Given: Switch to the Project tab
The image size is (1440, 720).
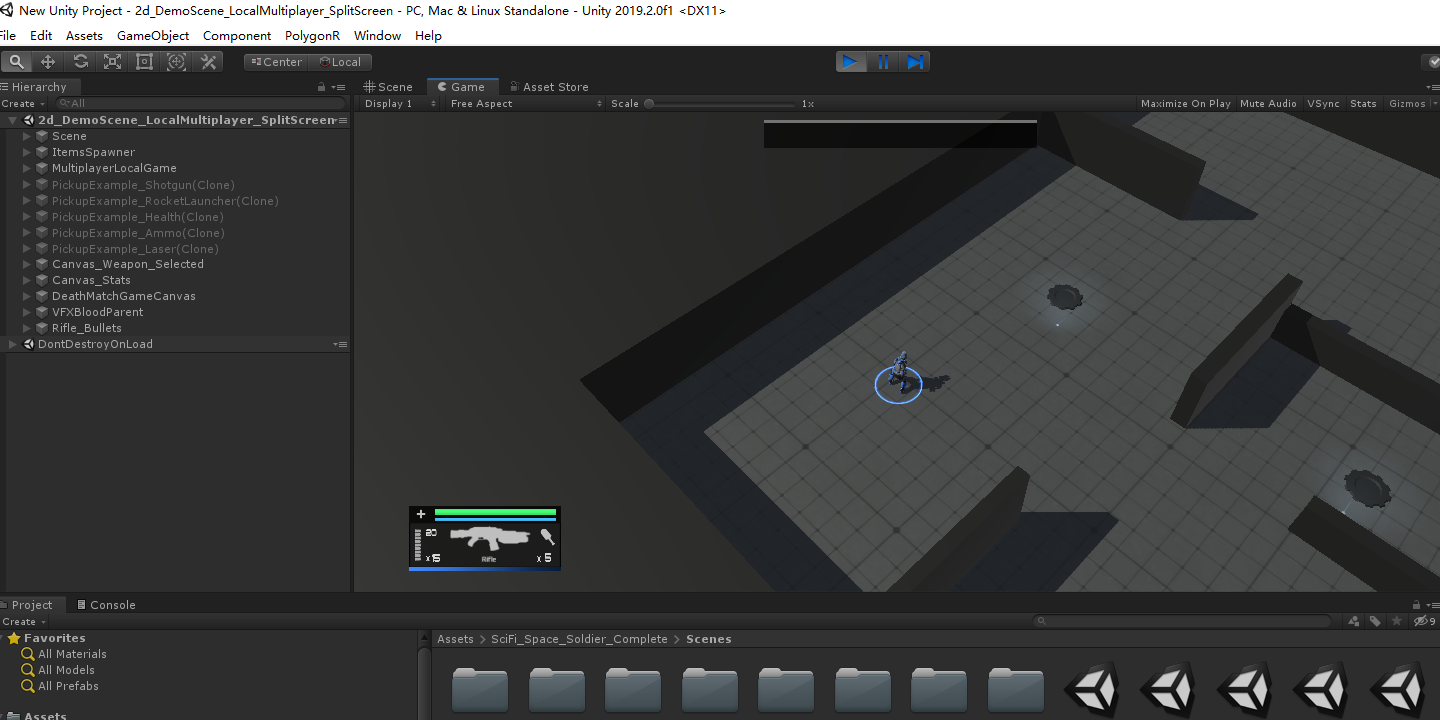Looking at the screenshot, I should 32,605.
